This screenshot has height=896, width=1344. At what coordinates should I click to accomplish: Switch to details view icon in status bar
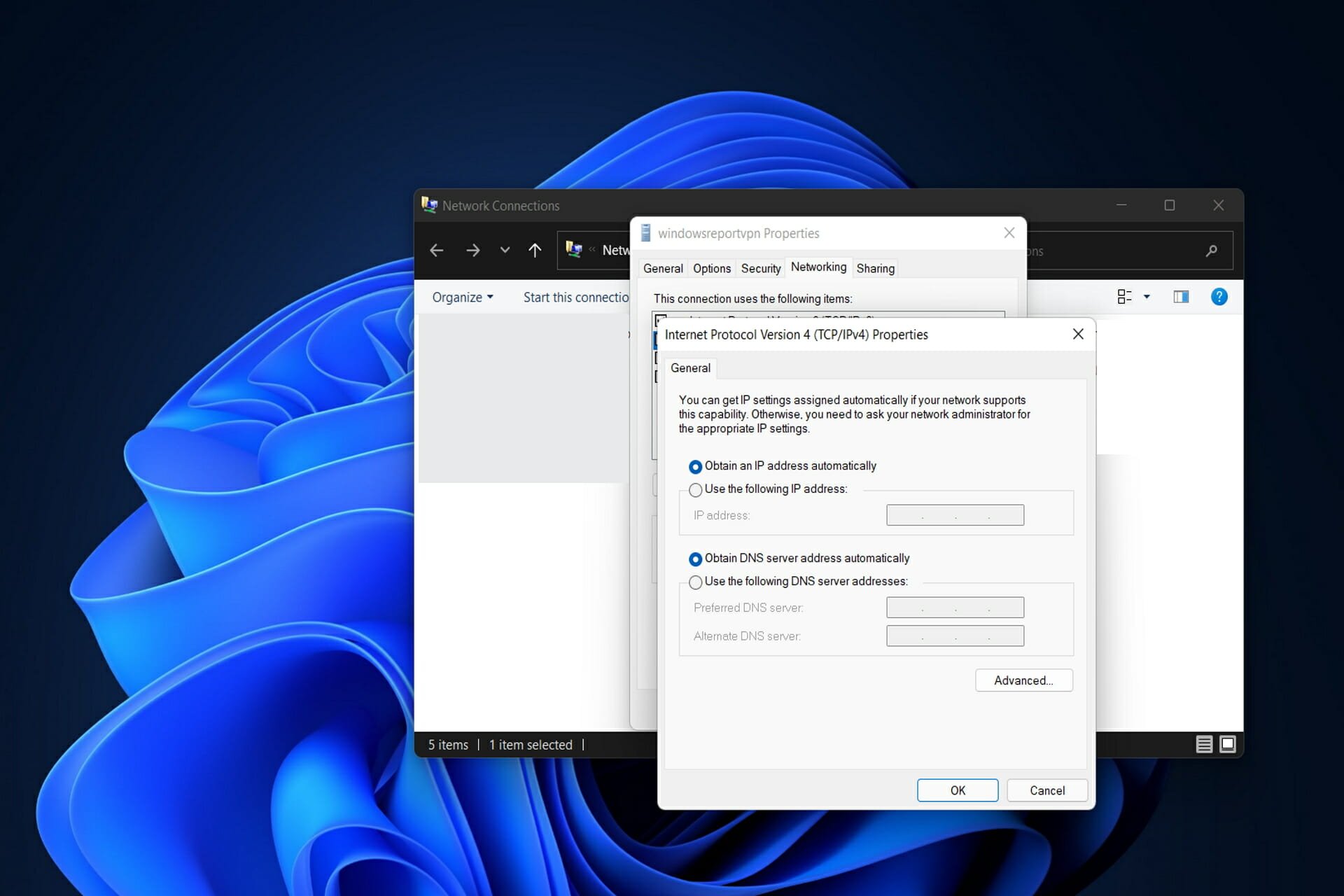coord(1204,744)
